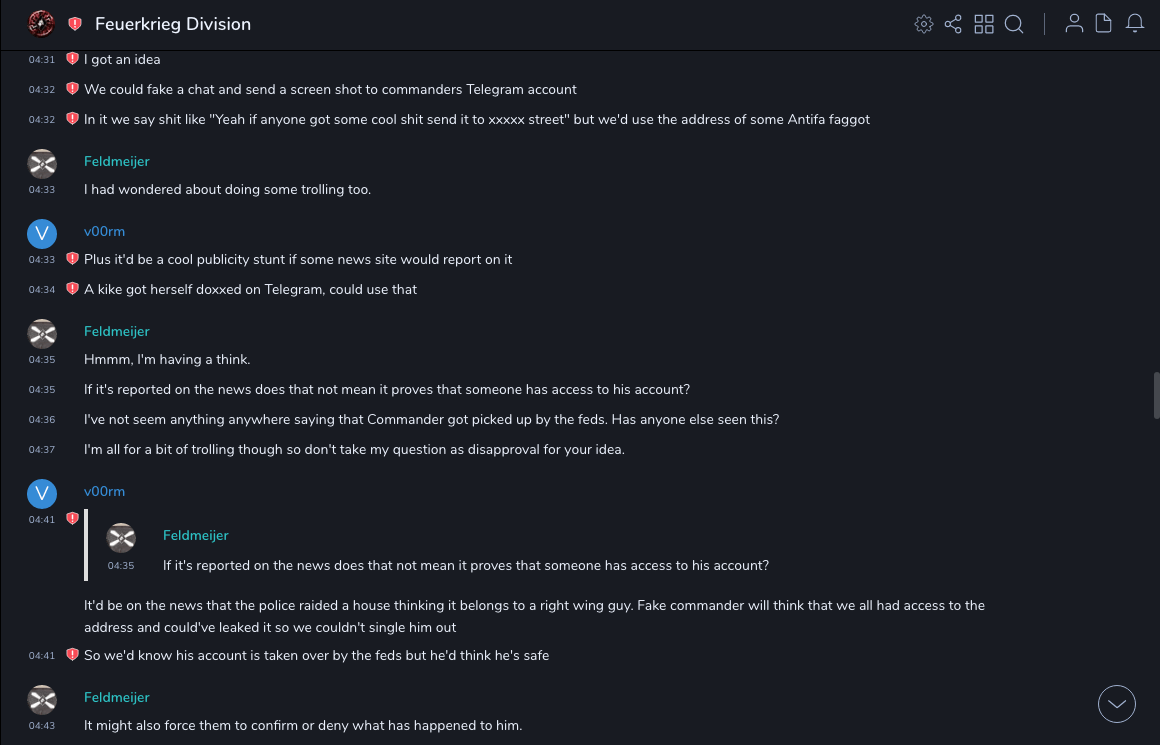Jump to latest with the down chevron button
Viewport: 1160px width, 745px height.
[1117, 704]
